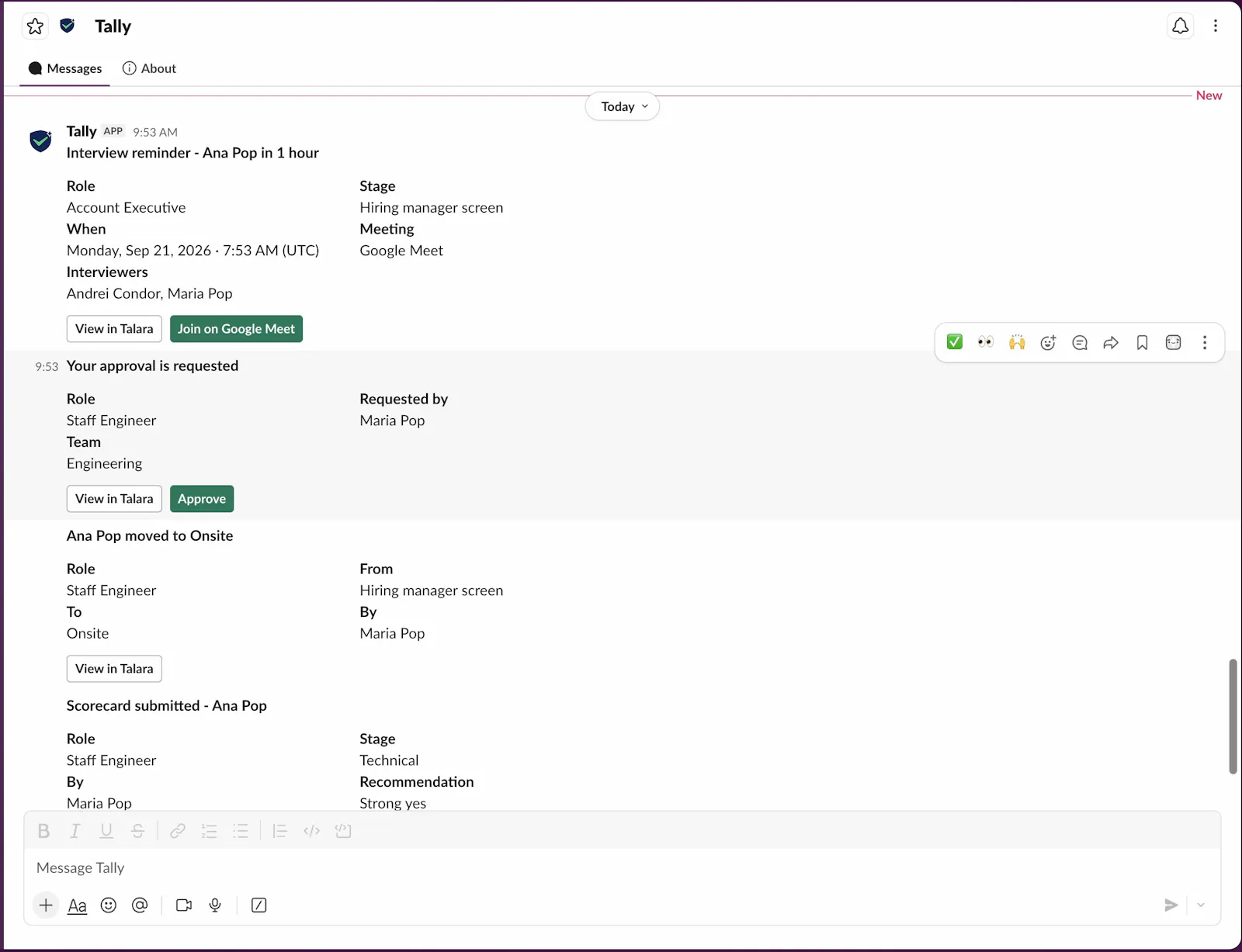This screenshot has height=952, width=1242.
Task: Open add reaction emoji picker
Action: tap(1048, 342)
